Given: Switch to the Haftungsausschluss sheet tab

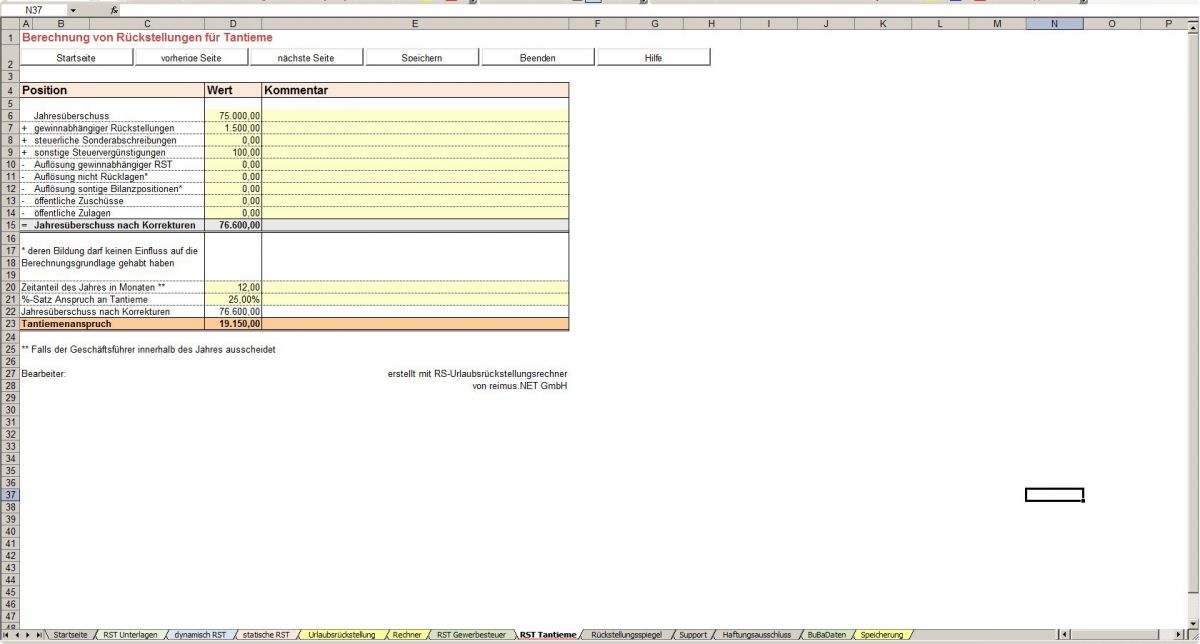Looking at the screenshot, I should tap(756, 635).
